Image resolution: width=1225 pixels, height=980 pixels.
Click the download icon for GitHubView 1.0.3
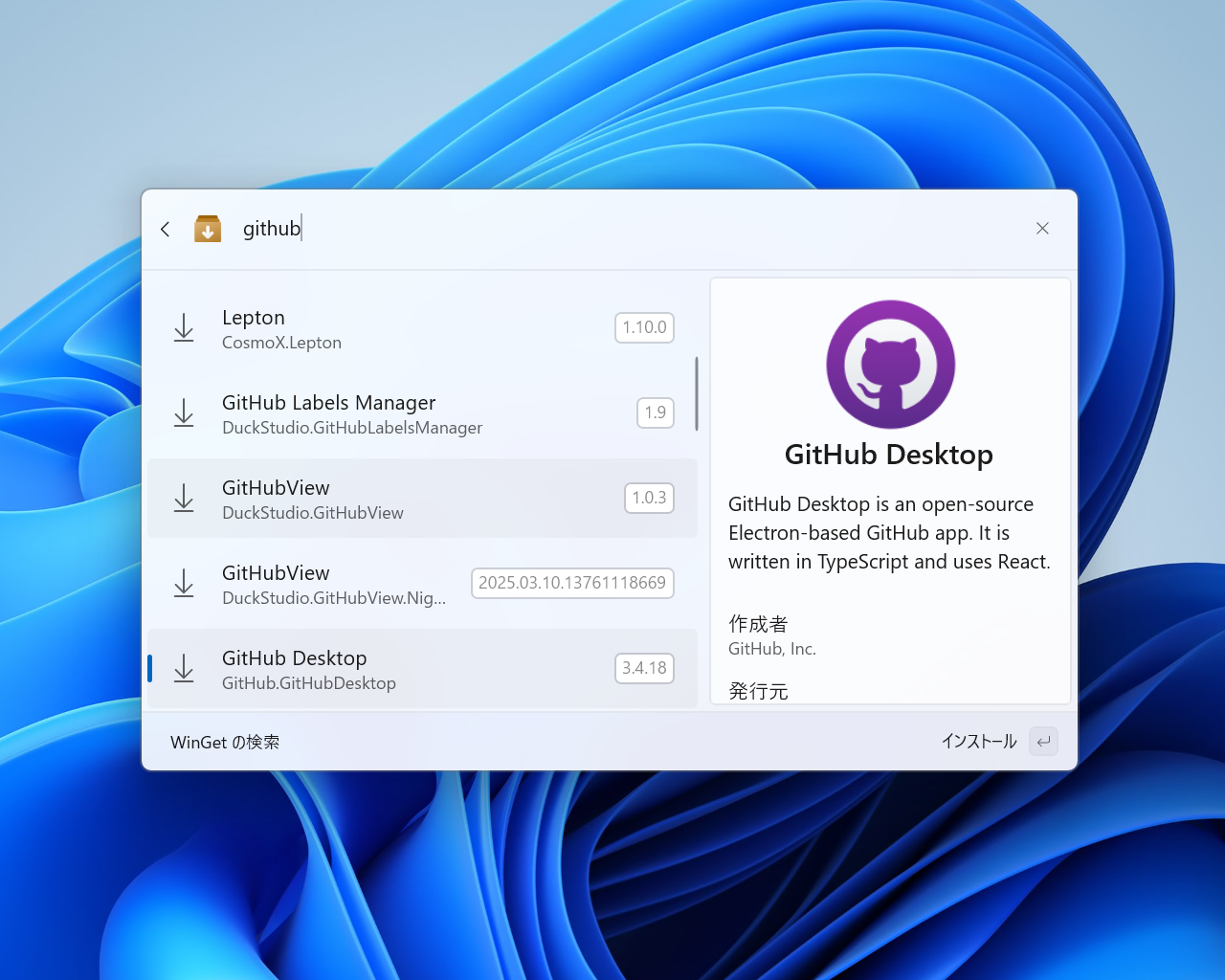(x=184, y=499)
